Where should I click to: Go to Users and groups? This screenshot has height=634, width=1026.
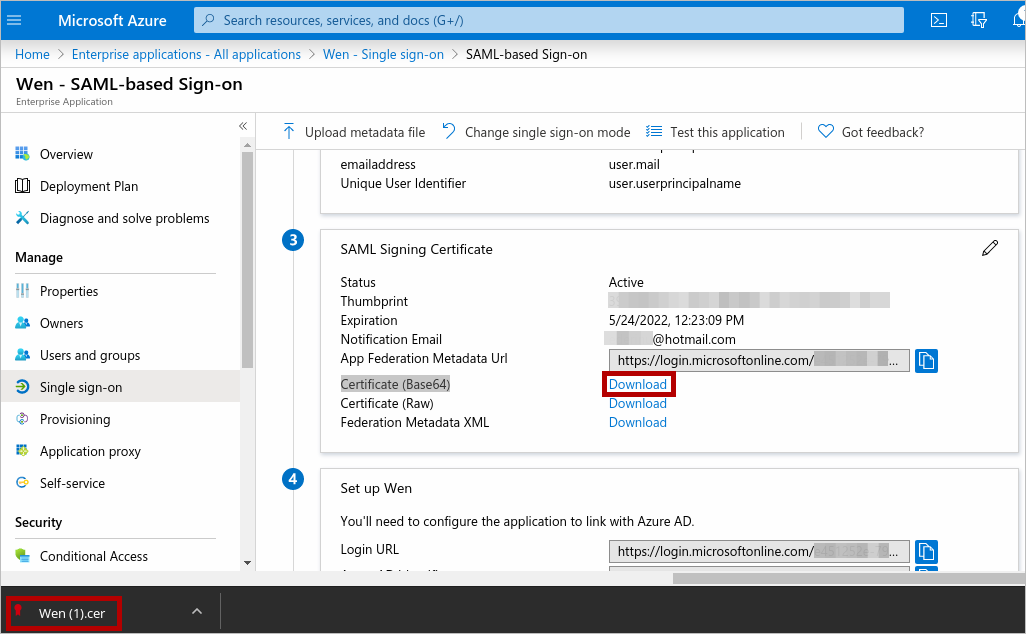point(90,355)
